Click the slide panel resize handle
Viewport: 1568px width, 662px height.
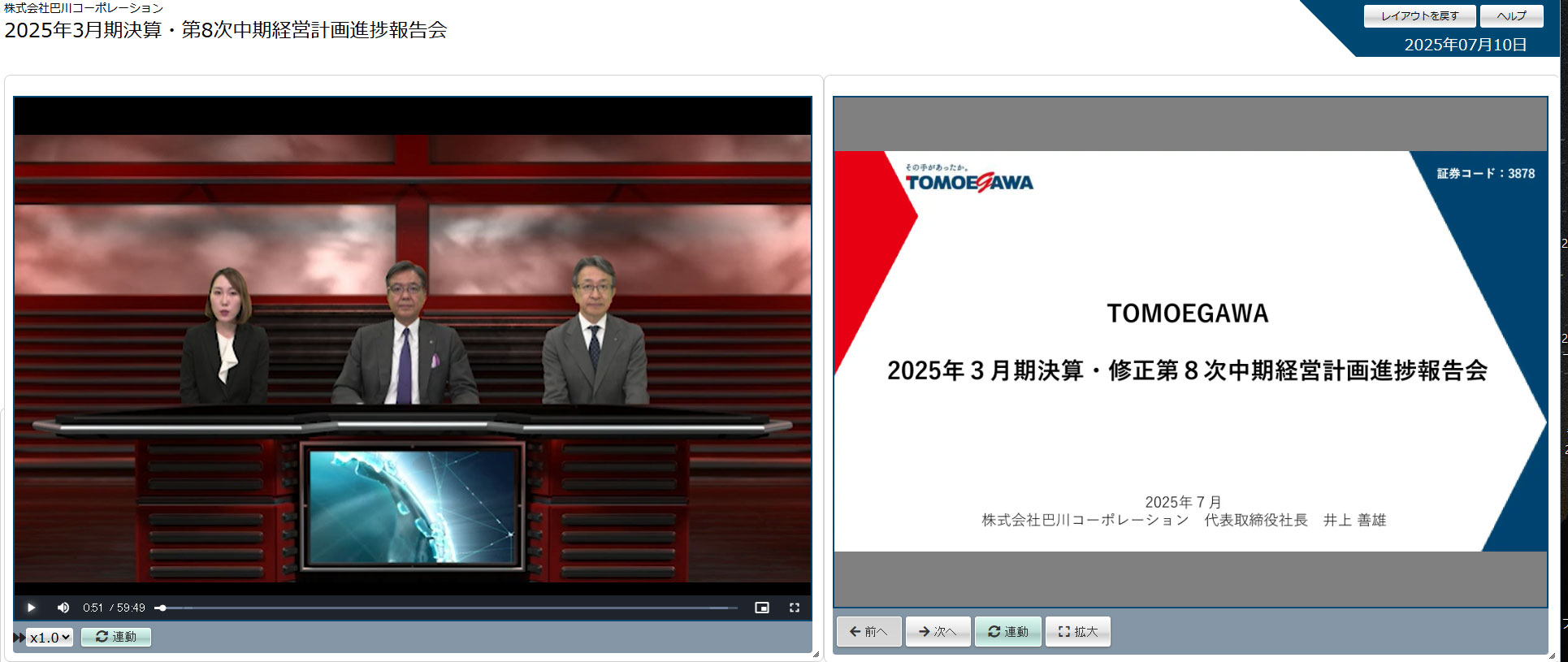(x=1551, y=655)
